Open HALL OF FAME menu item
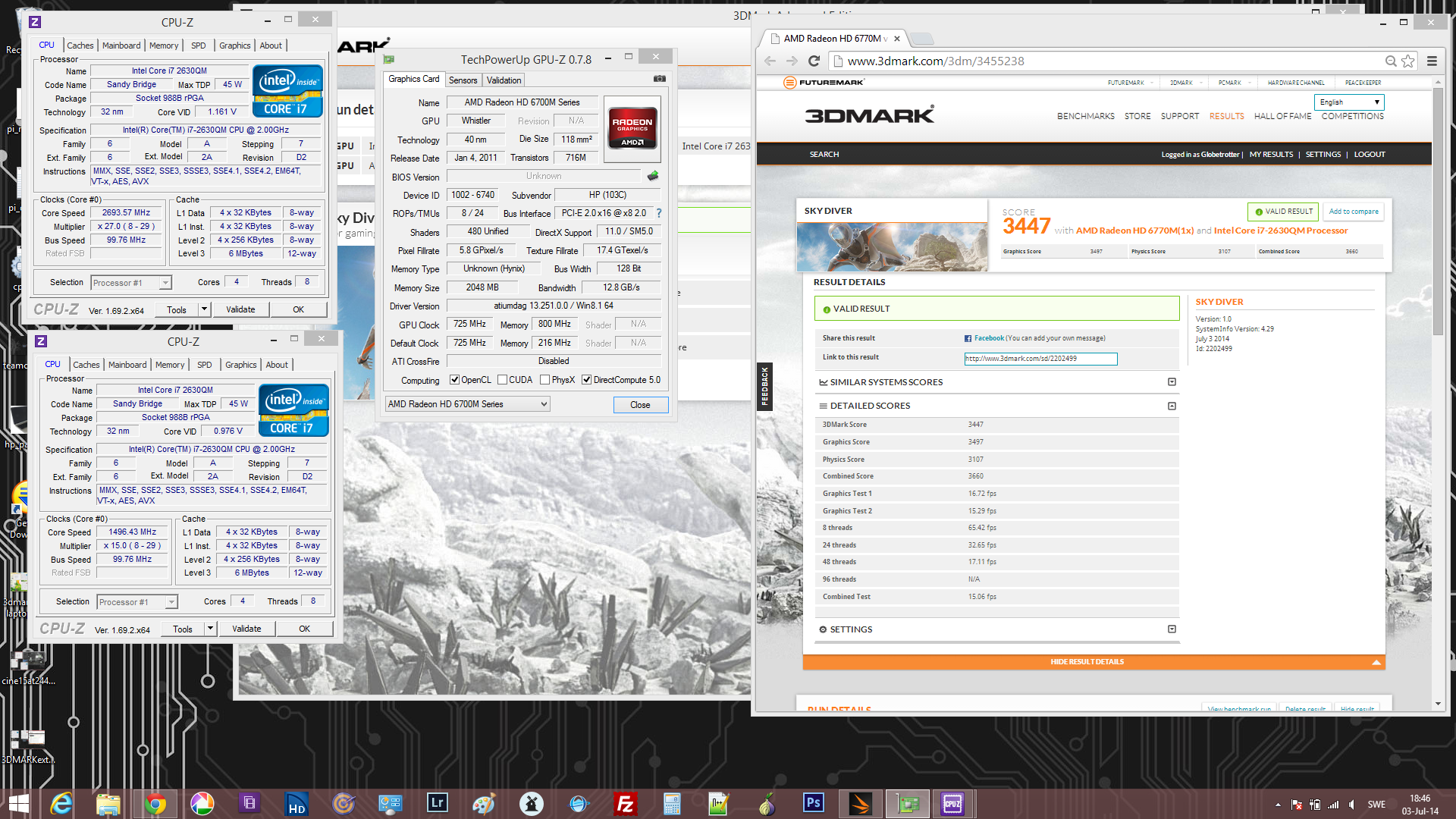 (x=1282, y=117)
